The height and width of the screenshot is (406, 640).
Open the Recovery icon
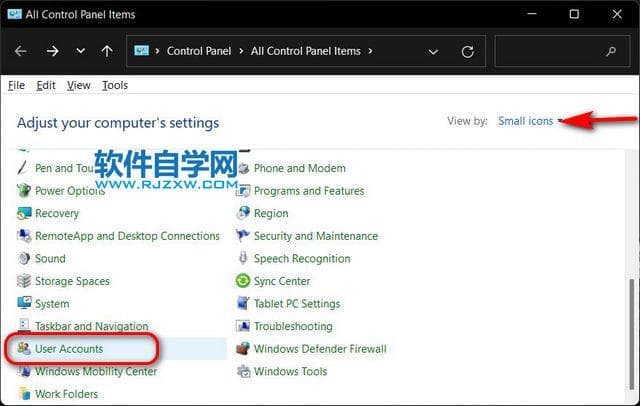25,213
